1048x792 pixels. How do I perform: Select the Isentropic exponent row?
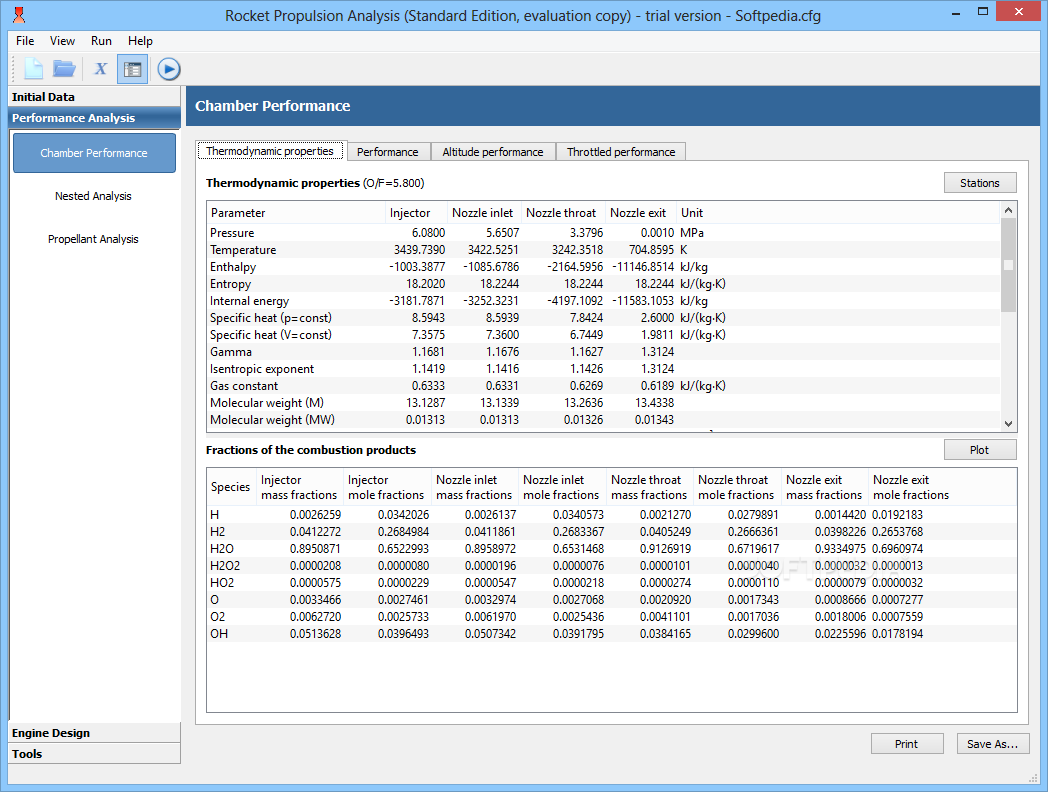tap(603, 369)
